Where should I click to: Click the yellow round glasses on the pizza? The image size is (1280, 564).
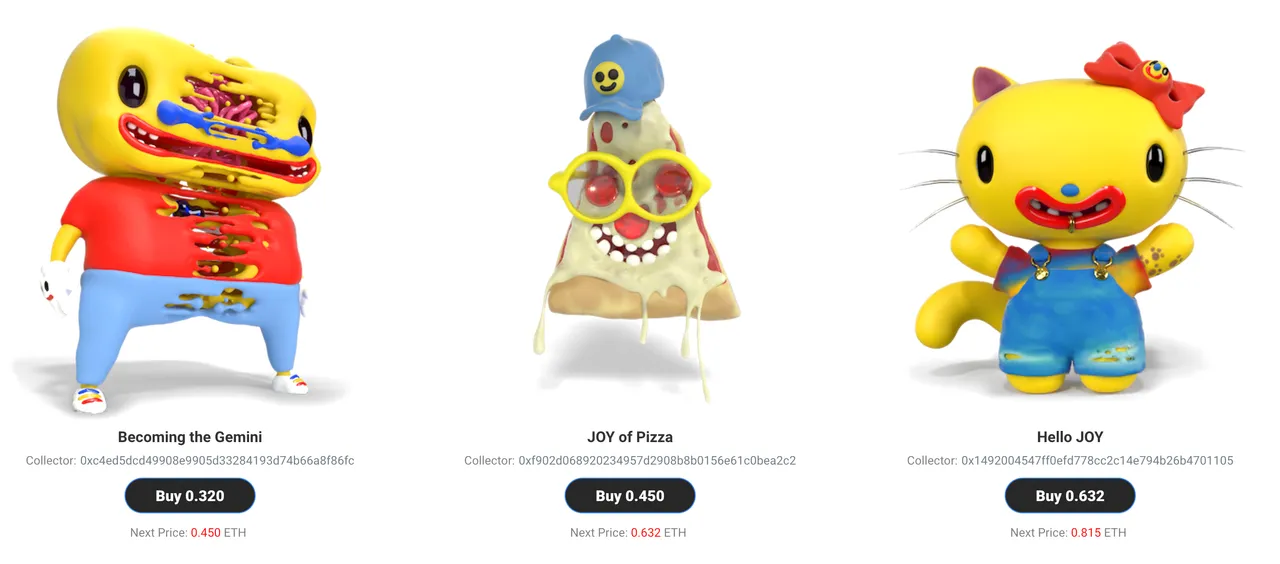click(x=630, y=185)
